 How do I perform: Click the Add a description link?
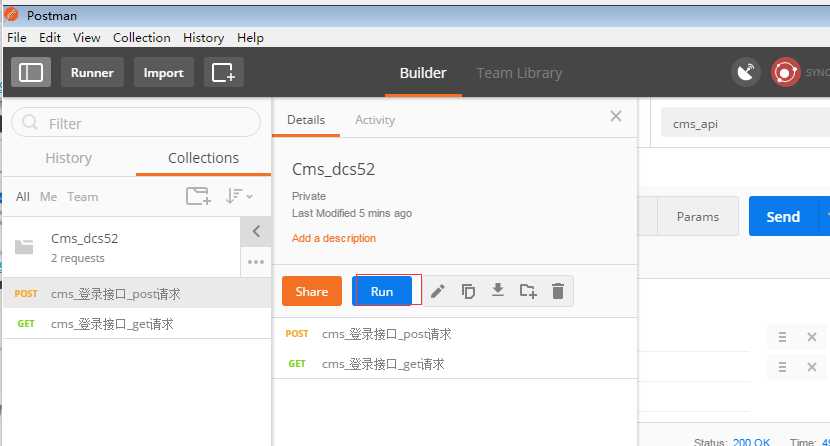tap(333, 238)
